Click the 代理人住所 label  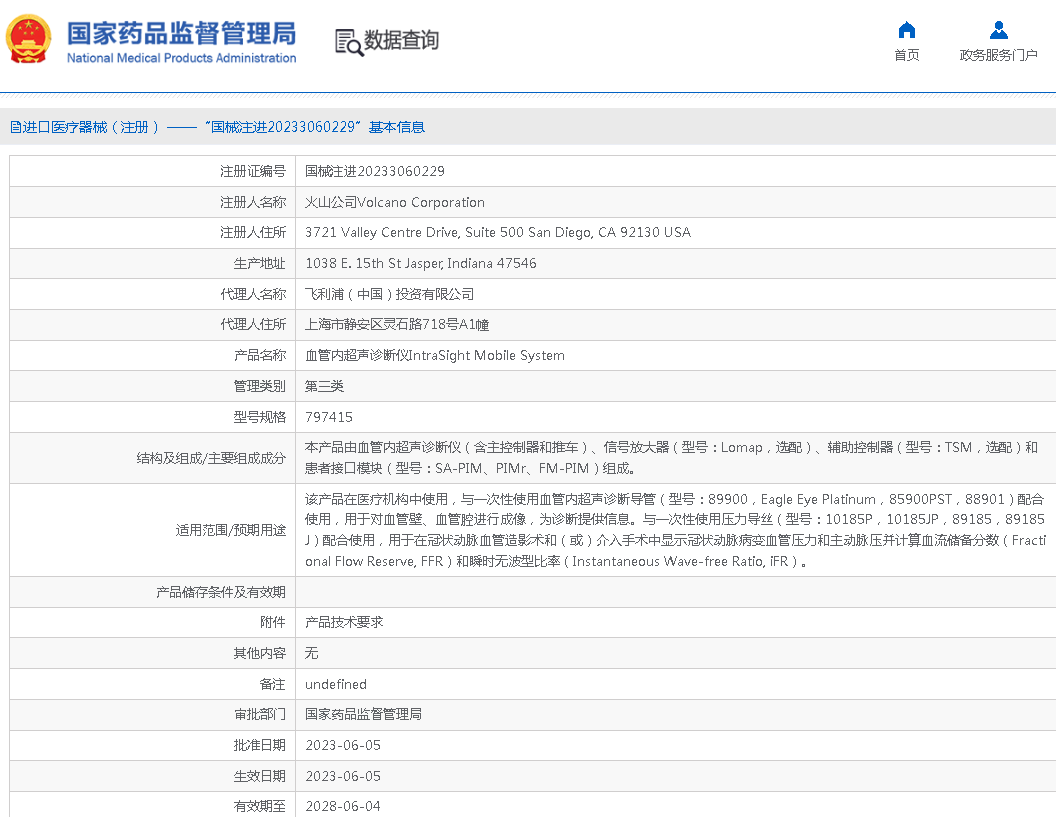click(253, 325)
